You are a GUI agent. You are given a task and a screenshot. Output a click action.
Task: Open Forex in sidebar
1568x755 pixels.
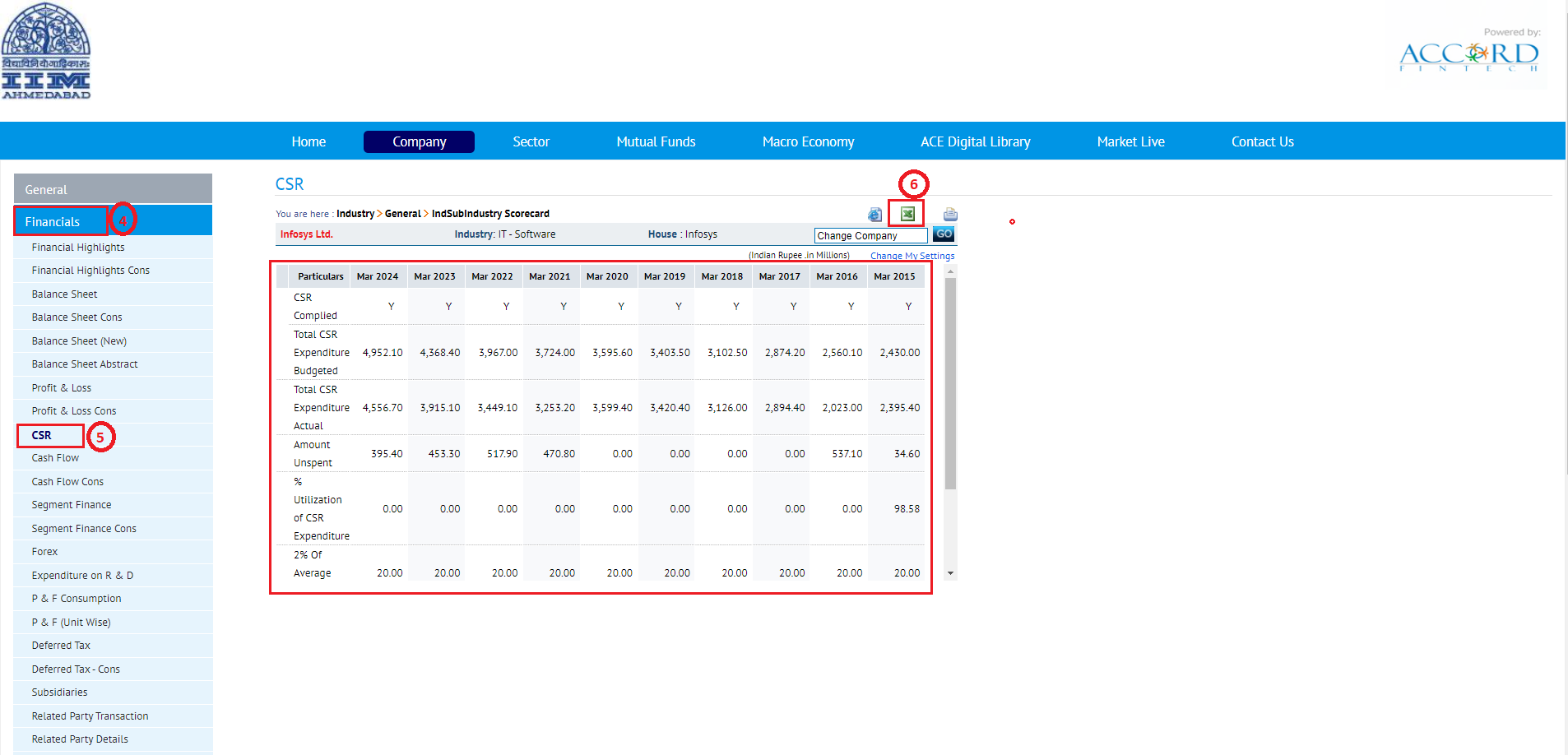pos(44,552)
